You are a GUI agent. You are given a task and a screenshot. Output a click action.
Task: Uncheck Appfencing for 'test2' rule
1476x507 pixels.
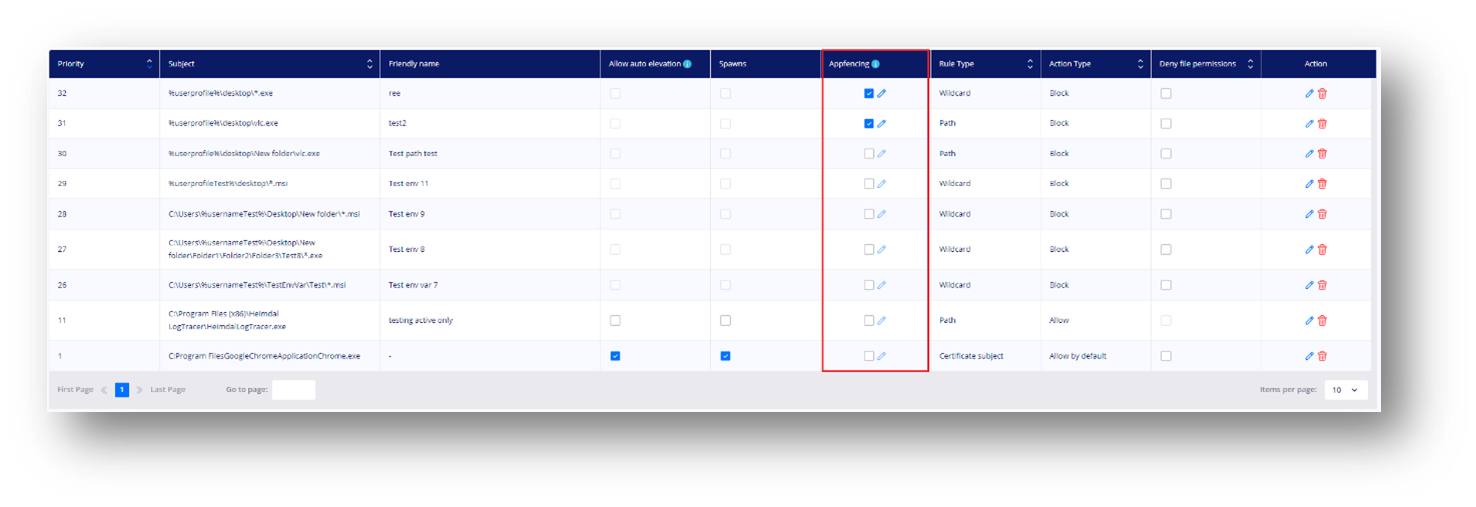[x=869, y=124]
